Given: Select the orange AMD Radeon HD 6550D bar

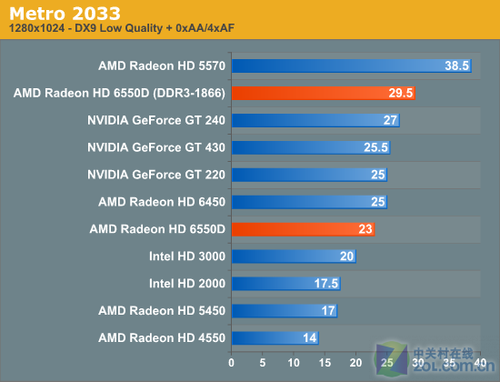Looking at the screenshot, I should 303,229.
